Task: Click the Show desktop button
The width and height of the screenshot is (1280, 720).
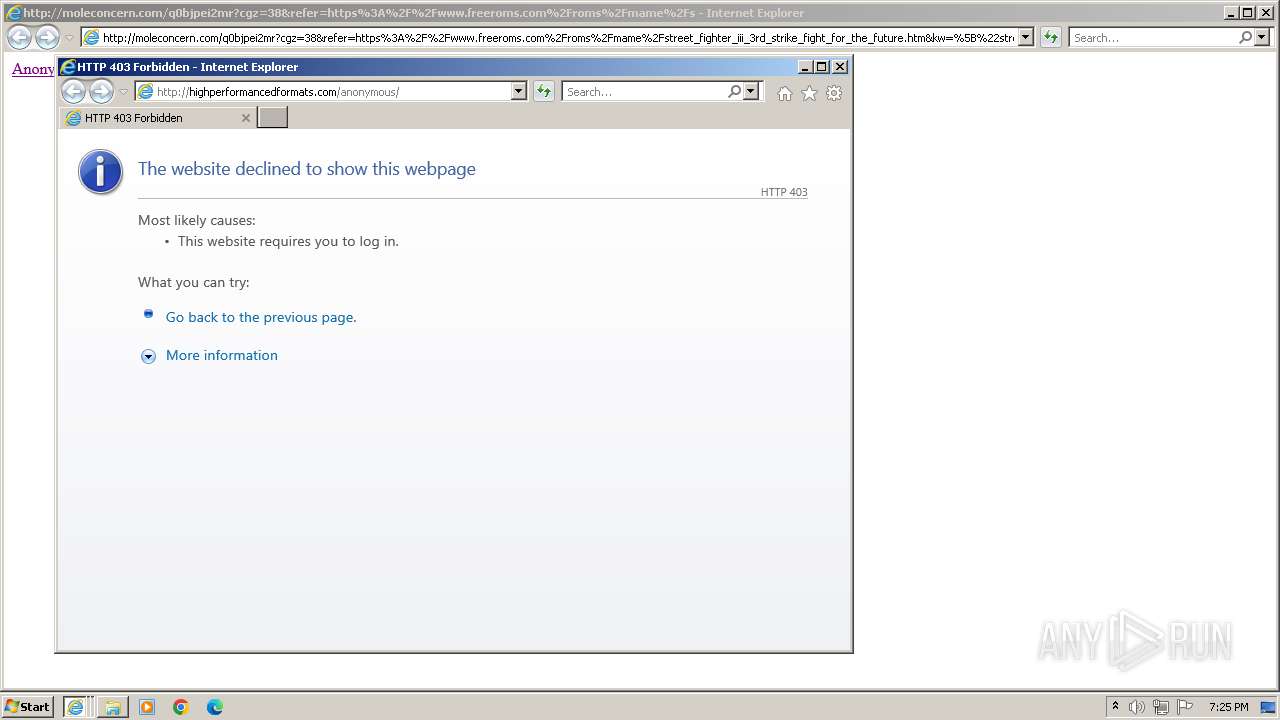Action: point(1269,707)
